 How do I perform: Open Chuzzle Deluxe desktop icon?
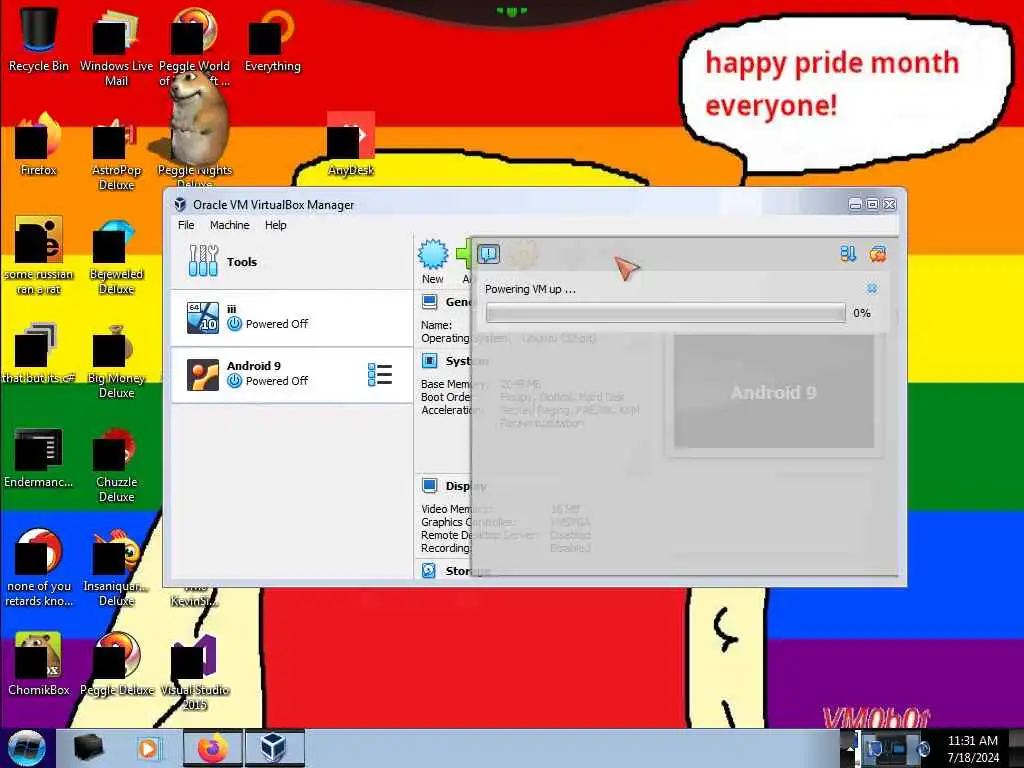(116, 465)
